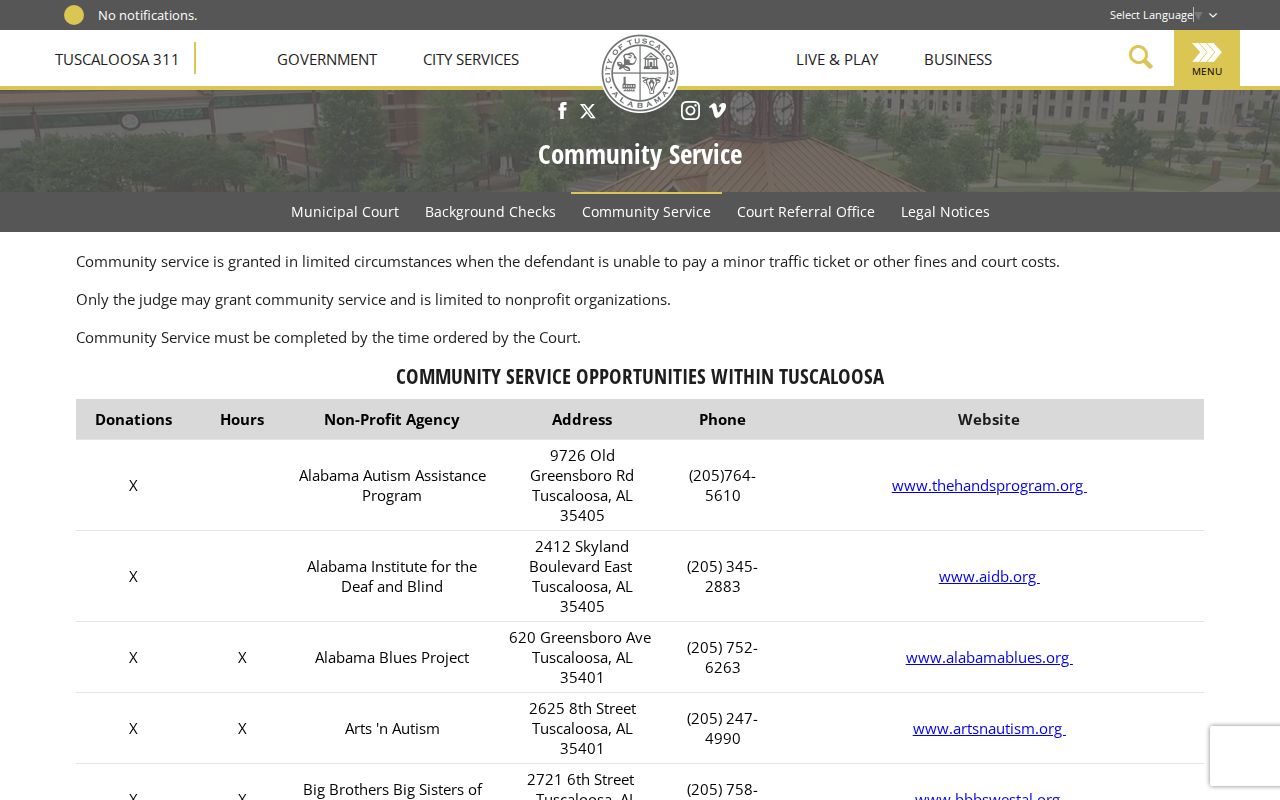
Task: Open the Government menu
Action: pos(327,59)
